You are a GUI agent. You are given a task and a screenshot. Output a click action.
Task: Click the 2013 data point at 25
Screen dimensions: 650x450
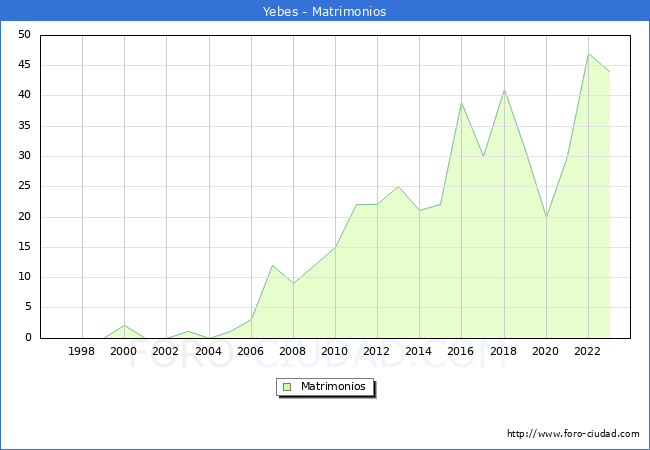point(398,186)
